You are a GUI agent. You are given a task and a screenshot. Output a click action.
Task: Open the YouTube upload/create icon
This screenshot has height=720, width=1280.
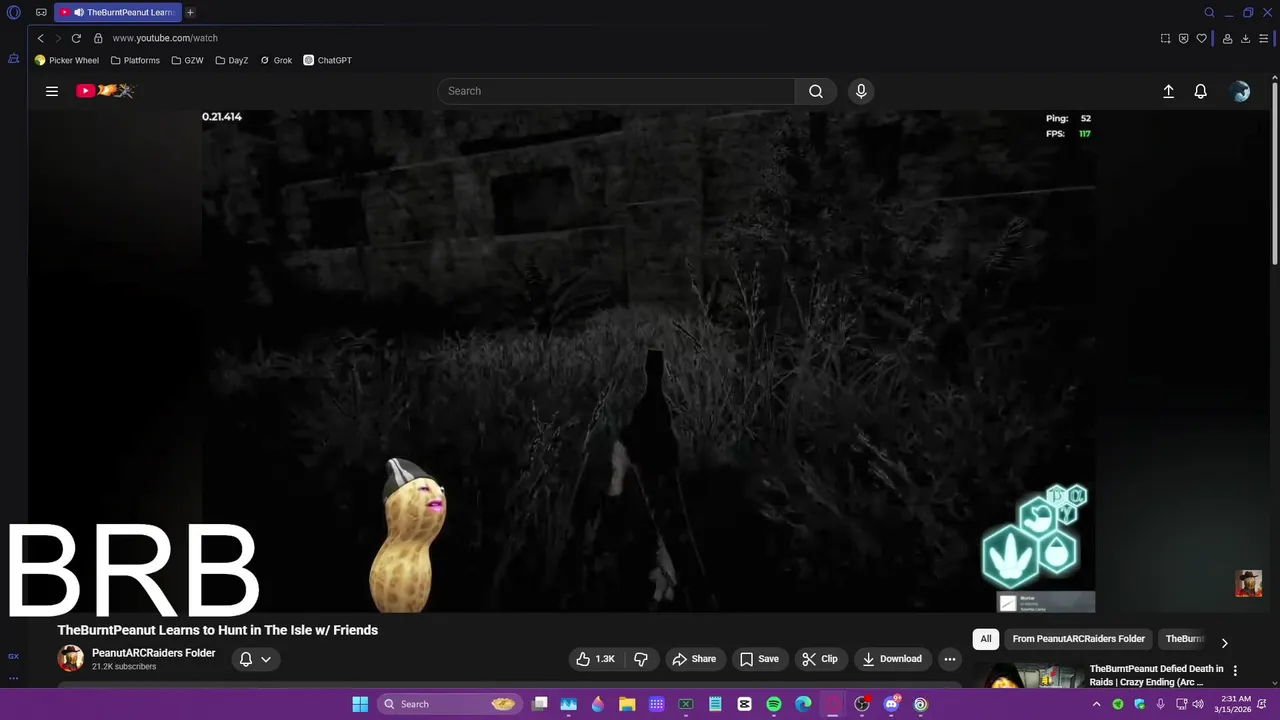[1168, 91]
